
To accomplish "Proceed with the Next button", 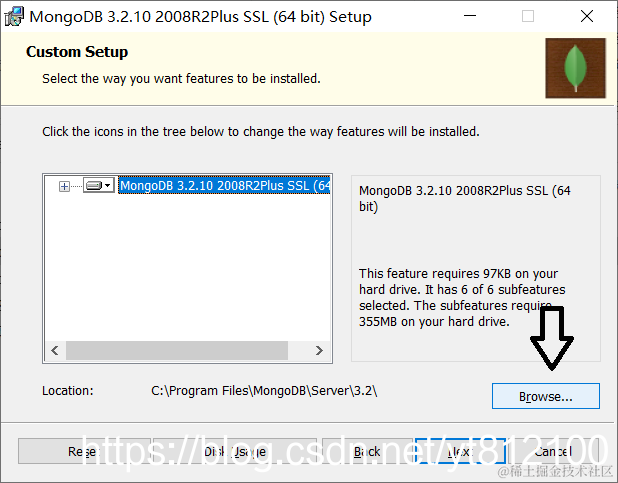I will pyautogui.click(x=460, y=451).
